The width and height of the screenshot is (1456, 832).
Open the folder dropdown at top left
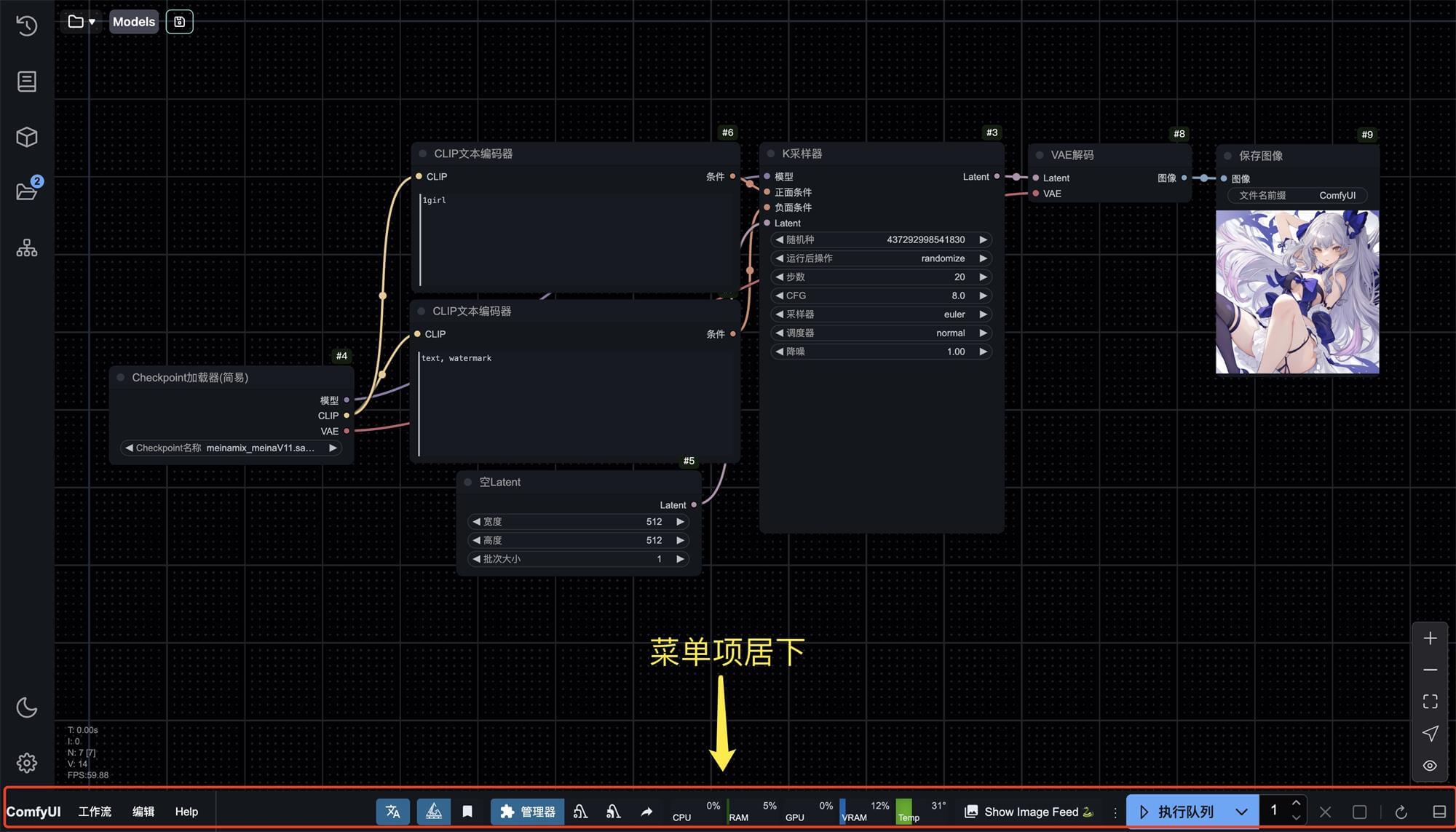coord(81,21)
